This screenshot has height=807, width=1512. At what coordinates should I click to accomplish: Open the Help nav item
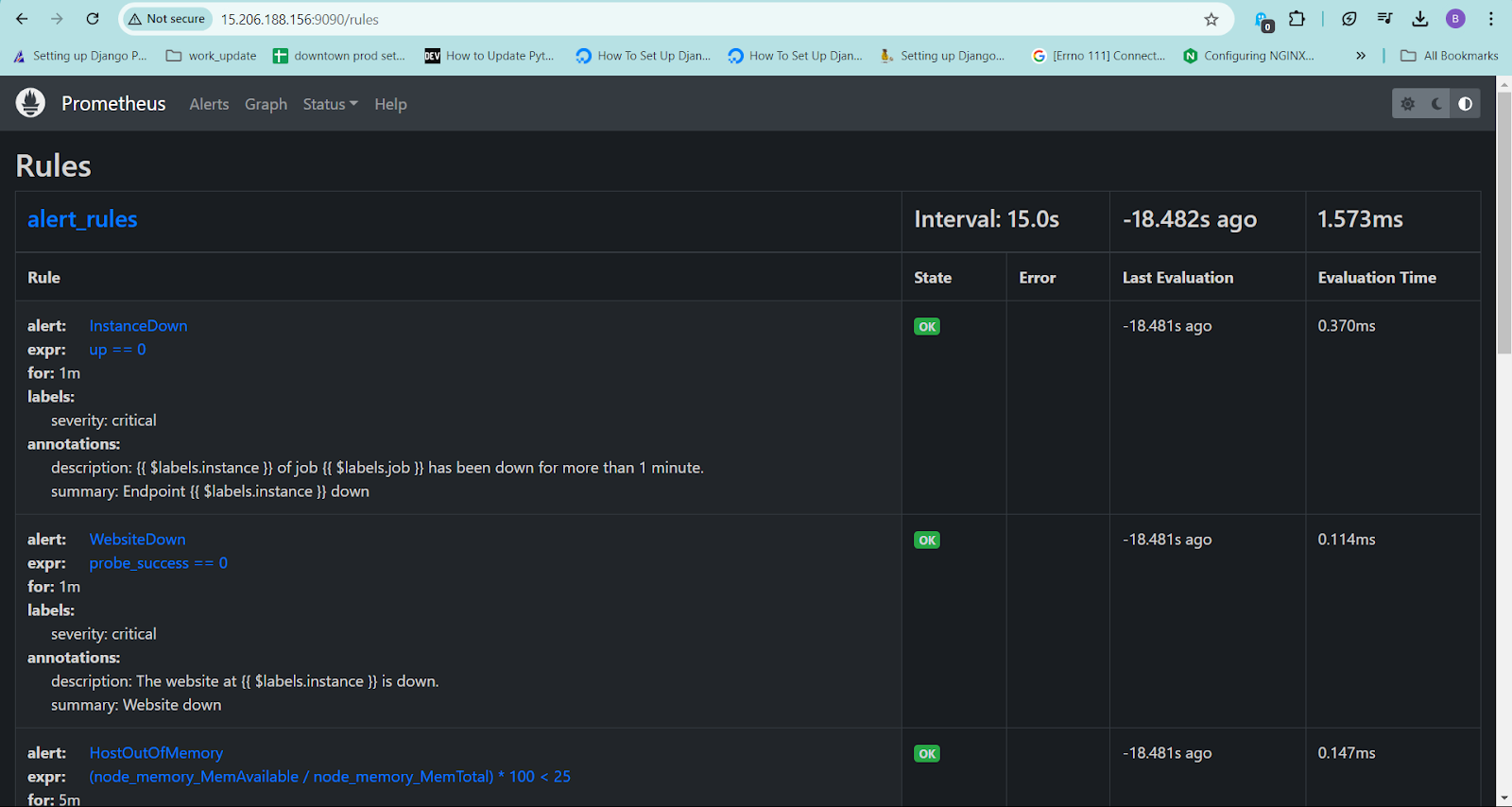[390, 104]
